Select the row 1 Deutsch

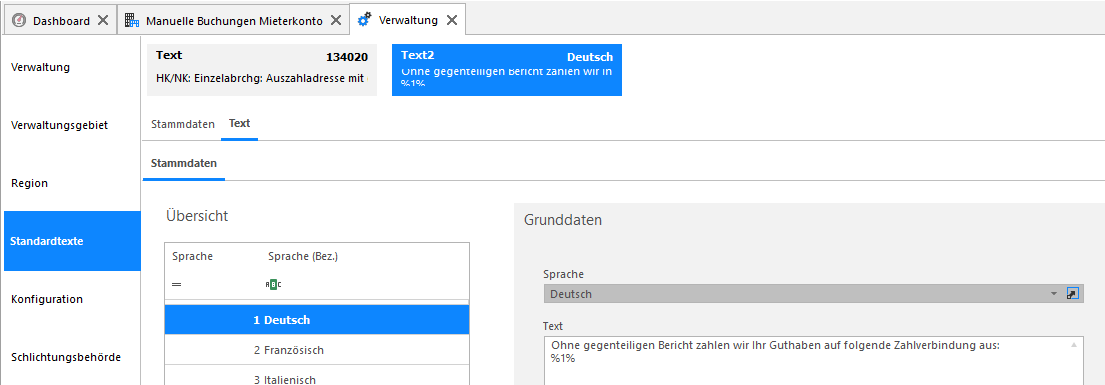316,319
